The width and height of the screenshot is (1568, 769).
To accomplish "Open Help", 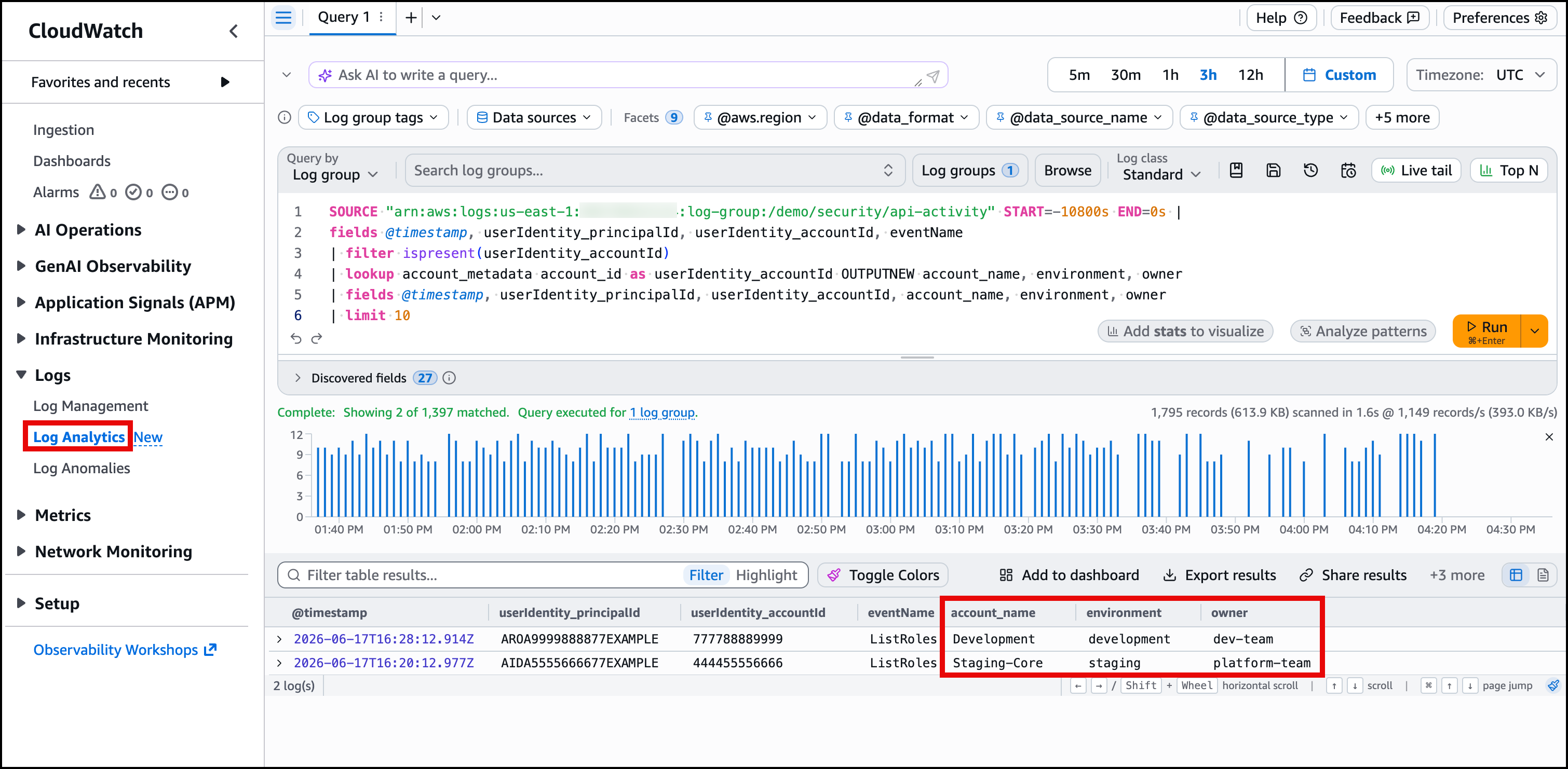I will (x=1281, y=18).
